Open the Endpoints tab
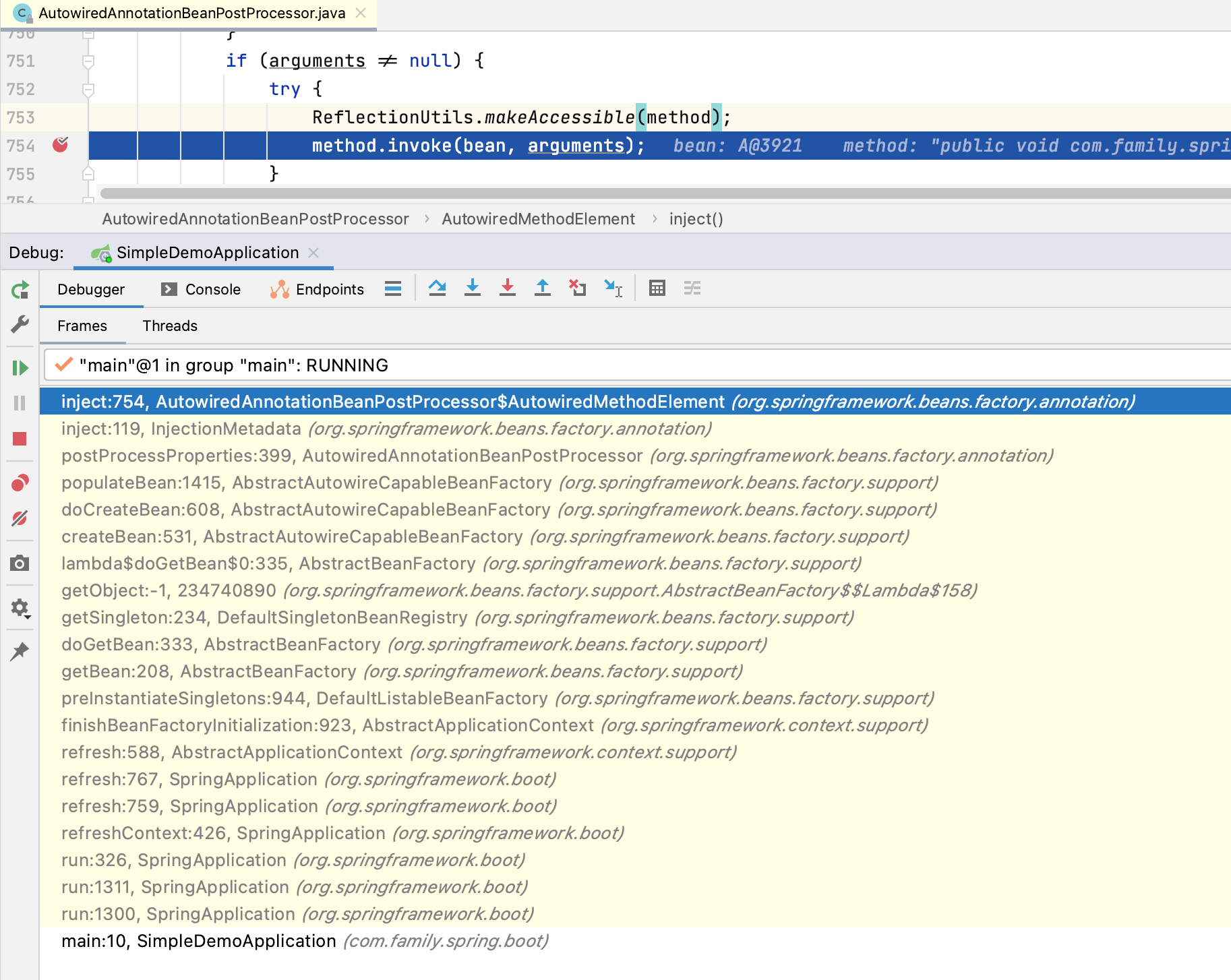This screenshot has width=1231, height=980. [x=317, y=289]
